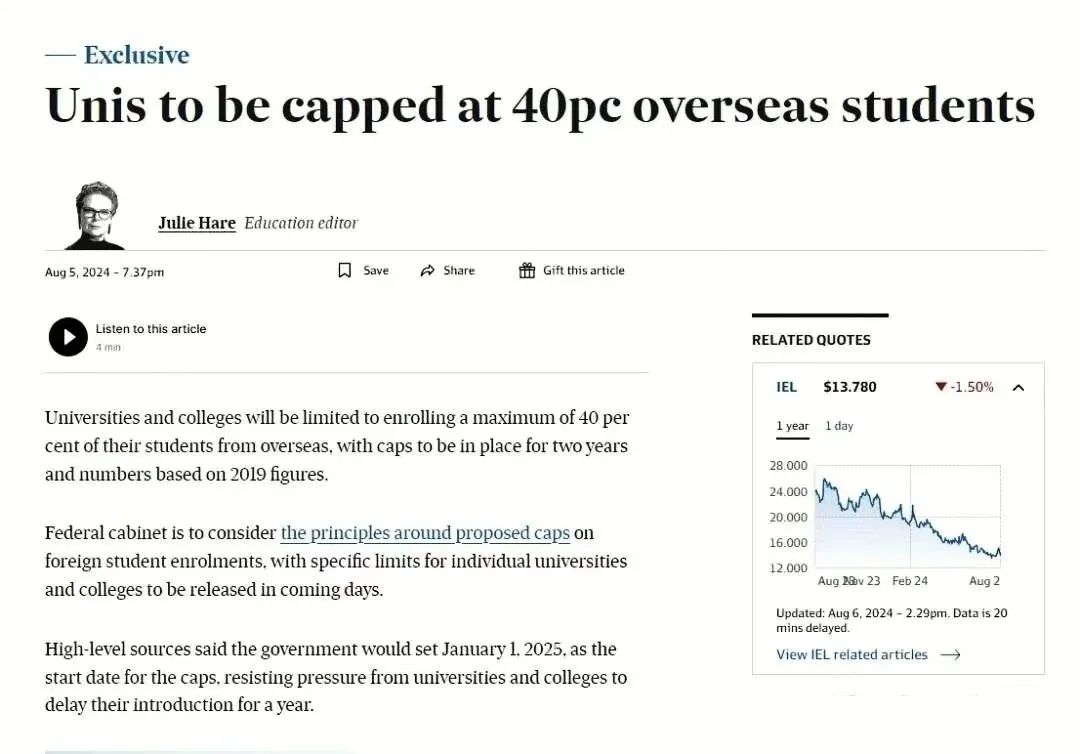Select the 1 year chart tab

(792, 426)
